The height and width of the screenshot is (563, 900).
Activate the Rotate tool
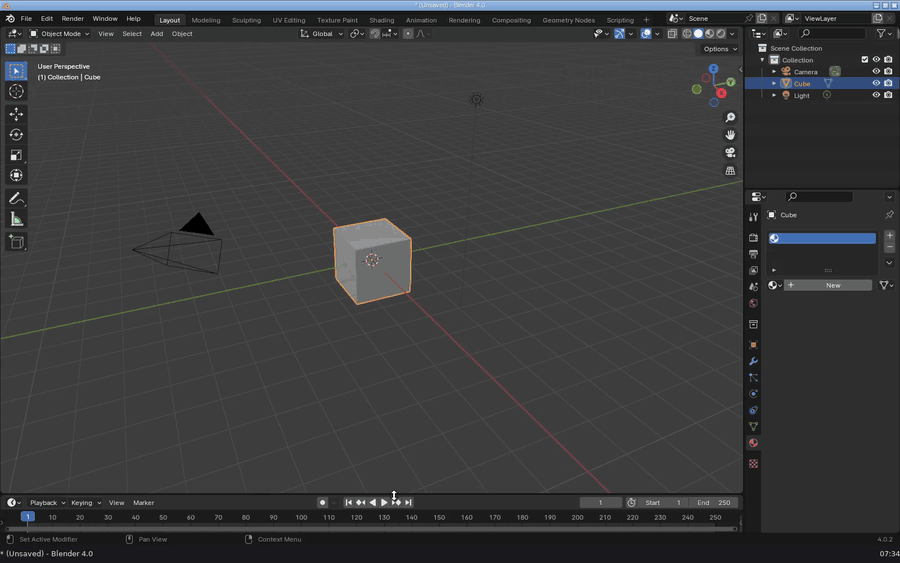[16, 135]
